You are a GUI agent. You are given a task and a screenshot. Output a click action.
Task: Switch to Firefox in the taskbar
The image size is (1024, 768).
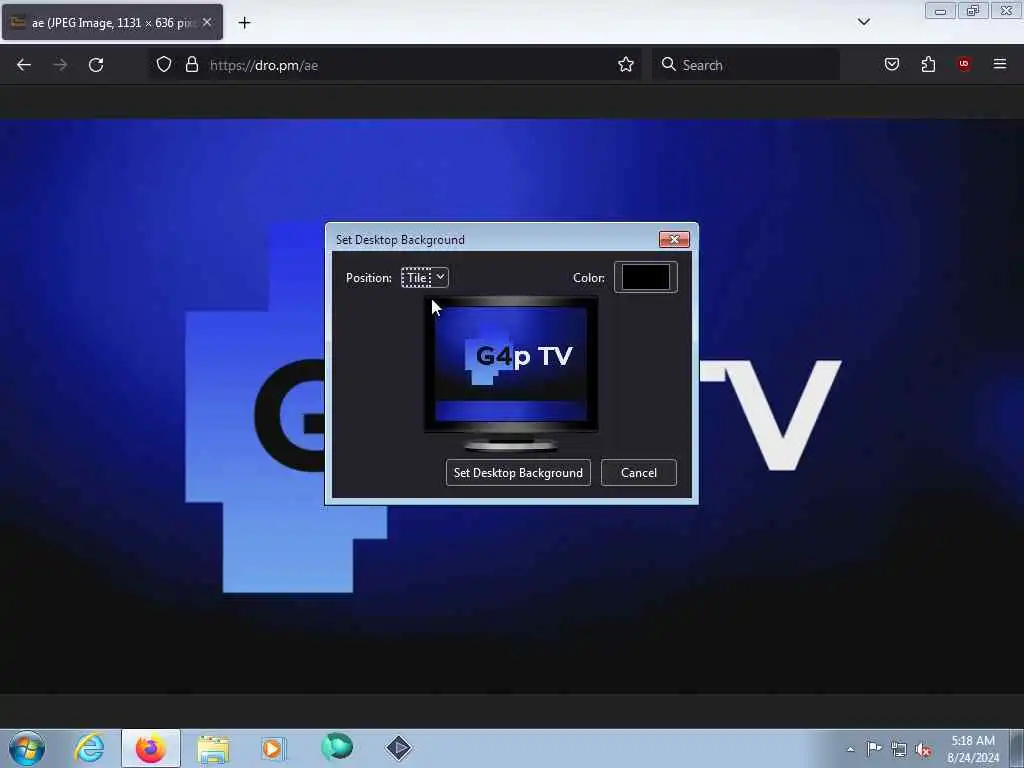pos(151,748)
